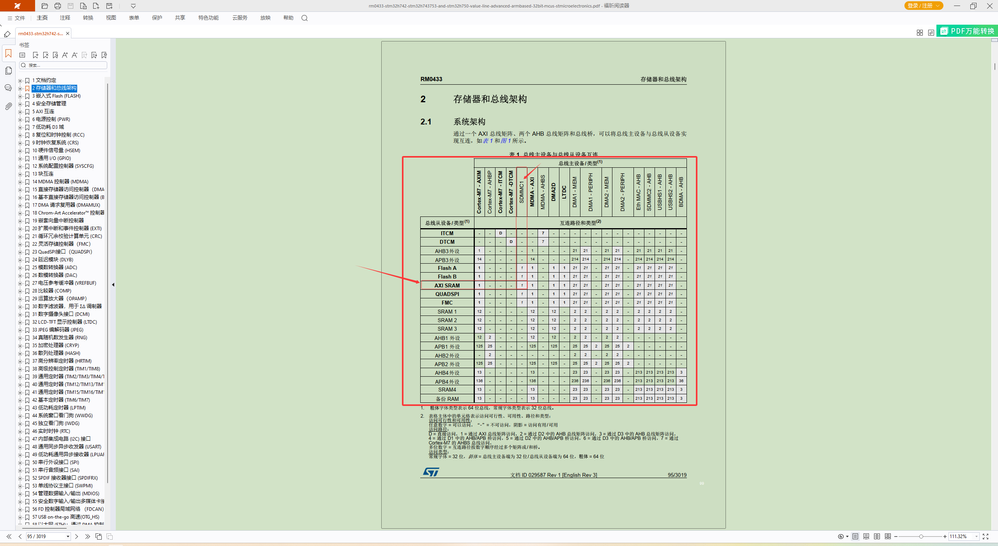Select bookmark '22 灵活存储控制器 (FMC)'
This screenshot has width=998, height=546.
click(61, 244)
